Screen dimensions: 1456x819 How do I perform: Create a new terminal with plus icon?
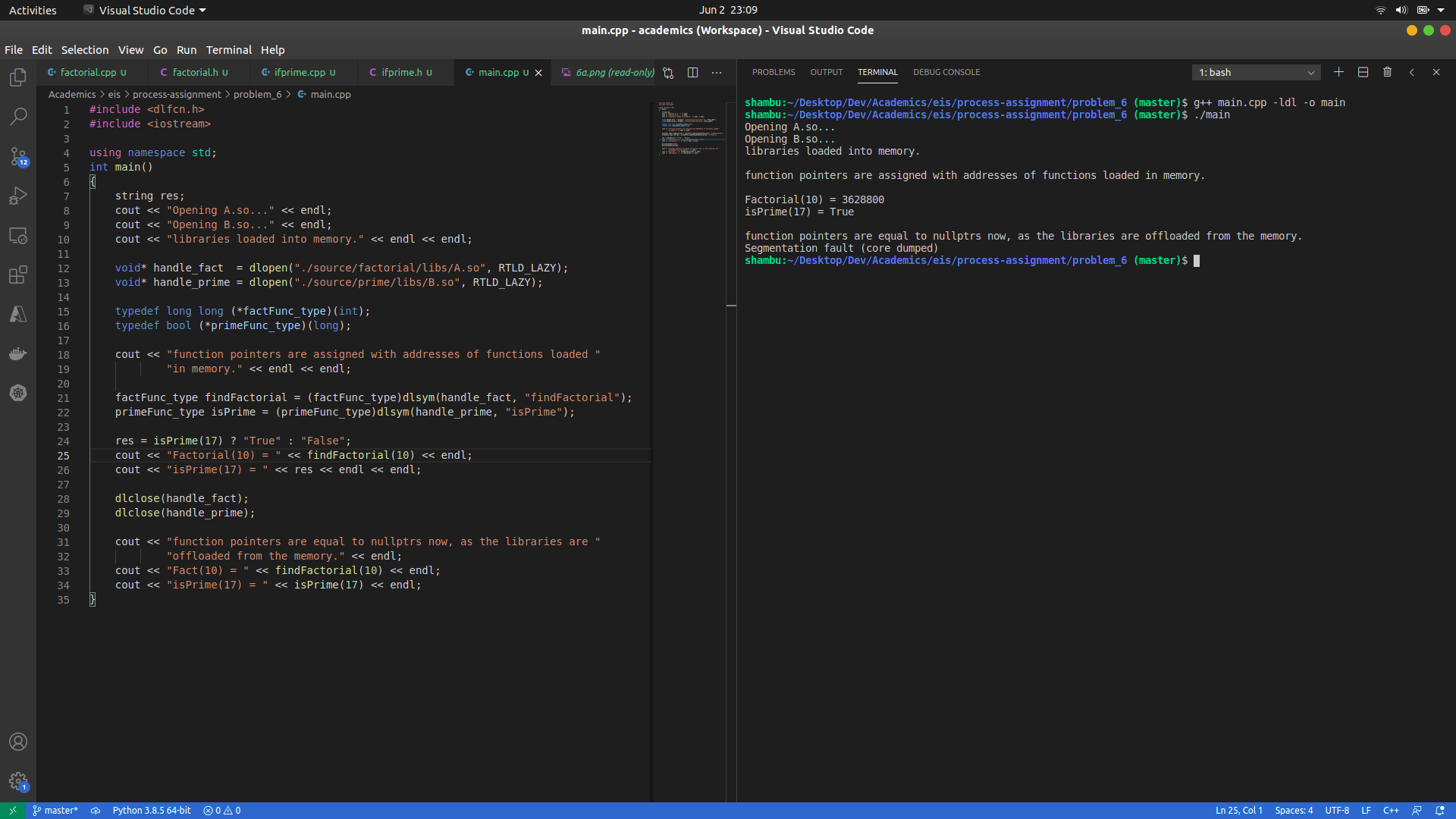tap(1338, 72)
